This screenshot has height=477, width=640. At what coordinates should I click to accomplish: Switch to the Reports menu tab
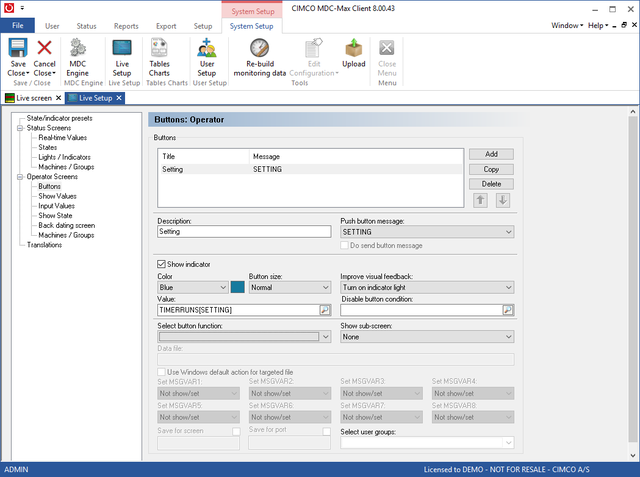[126, 25]
